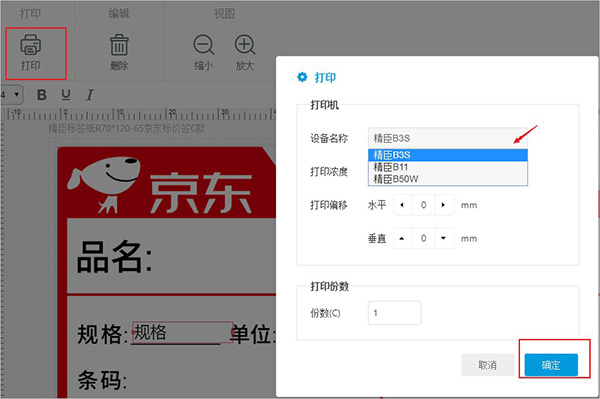Select 精臣B50W in the device list
This screenshot has width=600, height=399.
pyautogui.click(x=448, y=179)
